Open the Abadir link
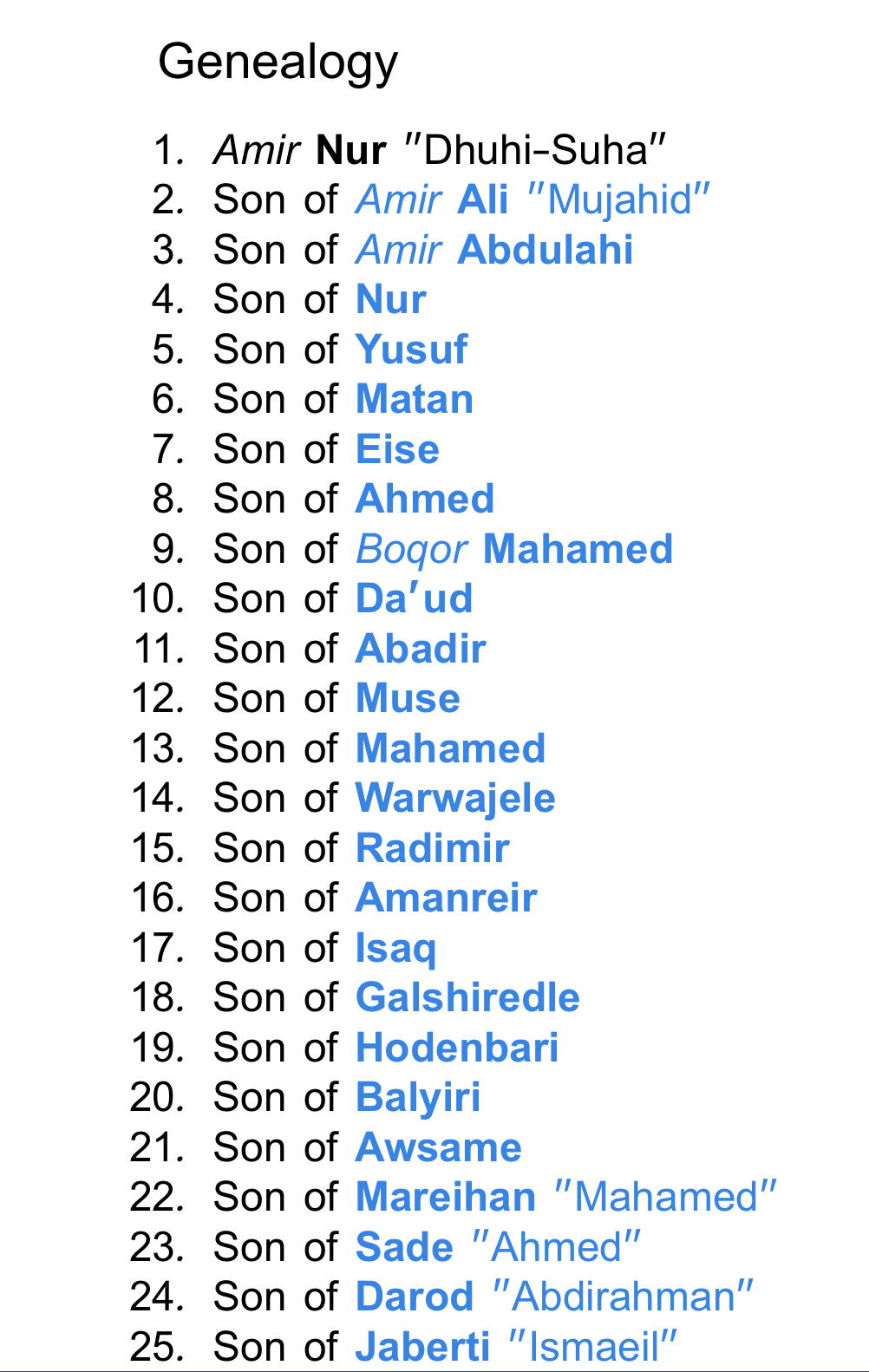This screenshot has width=869, height=1372. pos(421,650)
